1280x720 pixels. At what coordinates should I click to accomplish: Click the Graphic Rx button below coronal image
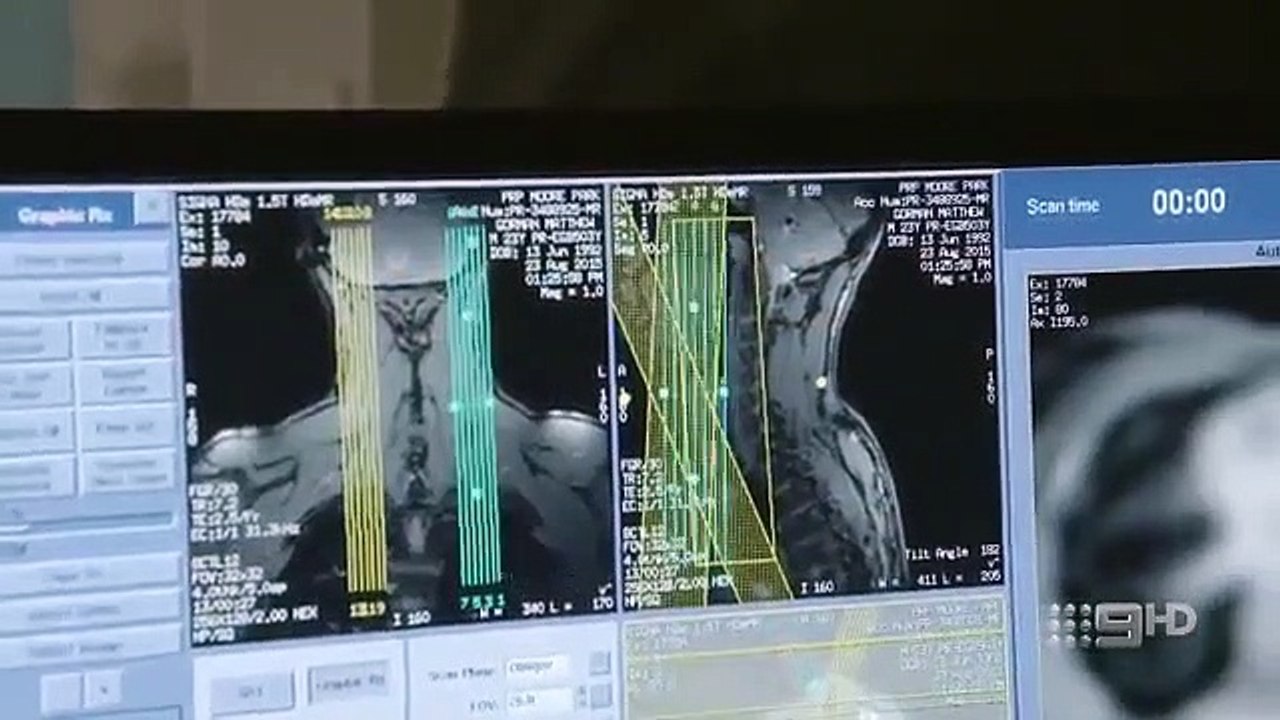[x=347, y=684]
